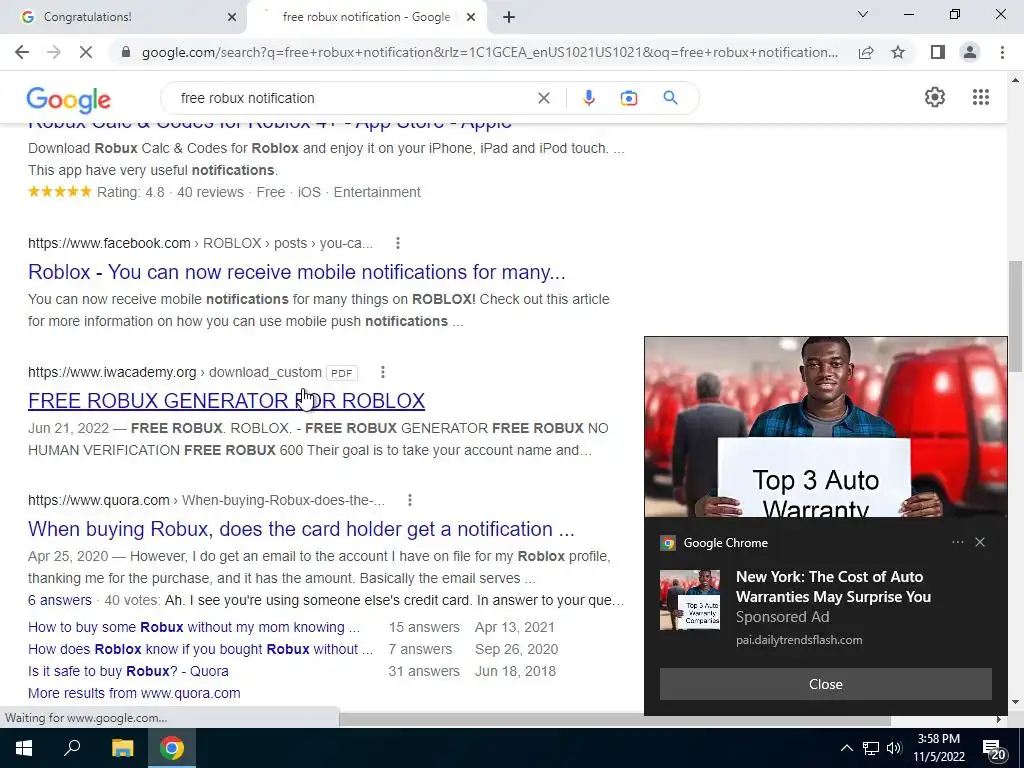The height and width of the screenshot is (768, 1024).
Task: Share this page via the share icon
Action: pos(866,52)
